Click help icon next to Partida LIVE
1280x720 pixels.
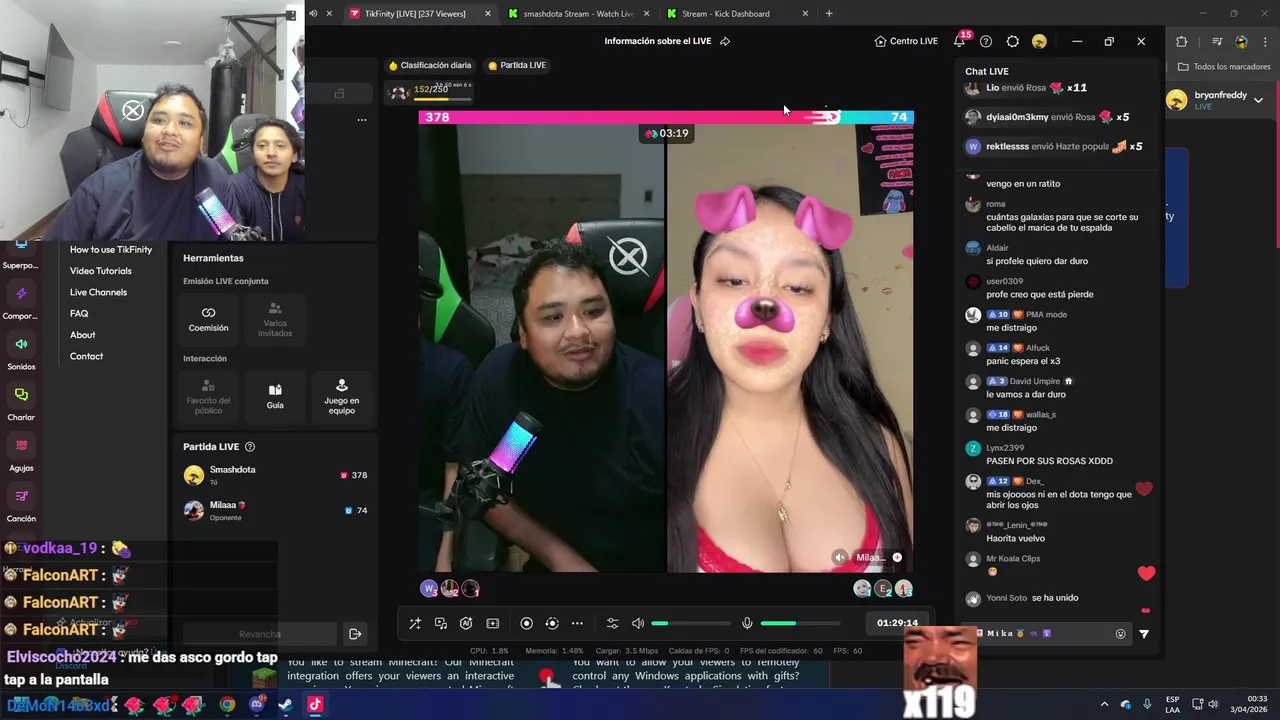coord(250,447)
